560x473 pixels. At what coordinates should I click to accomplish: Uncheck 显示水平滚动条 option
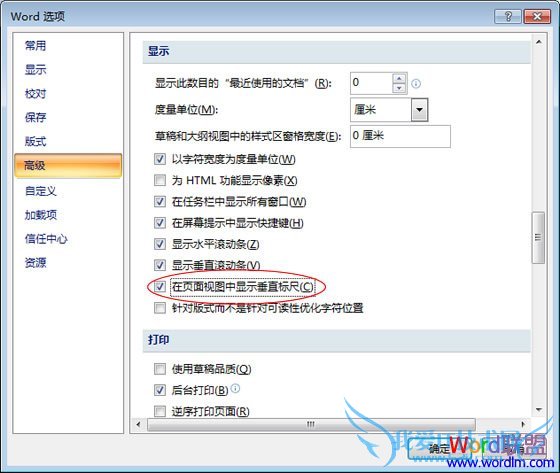pyautogui.click(x=160, y=244)
